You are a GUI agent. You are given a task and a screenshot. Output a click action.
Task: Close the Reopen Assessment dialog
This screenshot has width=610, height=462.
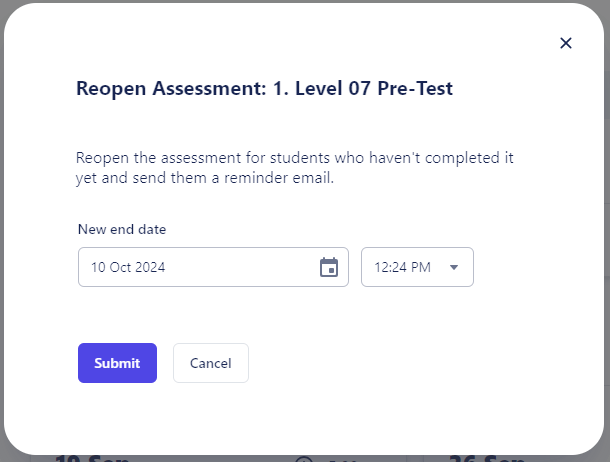pyautogui.click(x=566, y=43)
